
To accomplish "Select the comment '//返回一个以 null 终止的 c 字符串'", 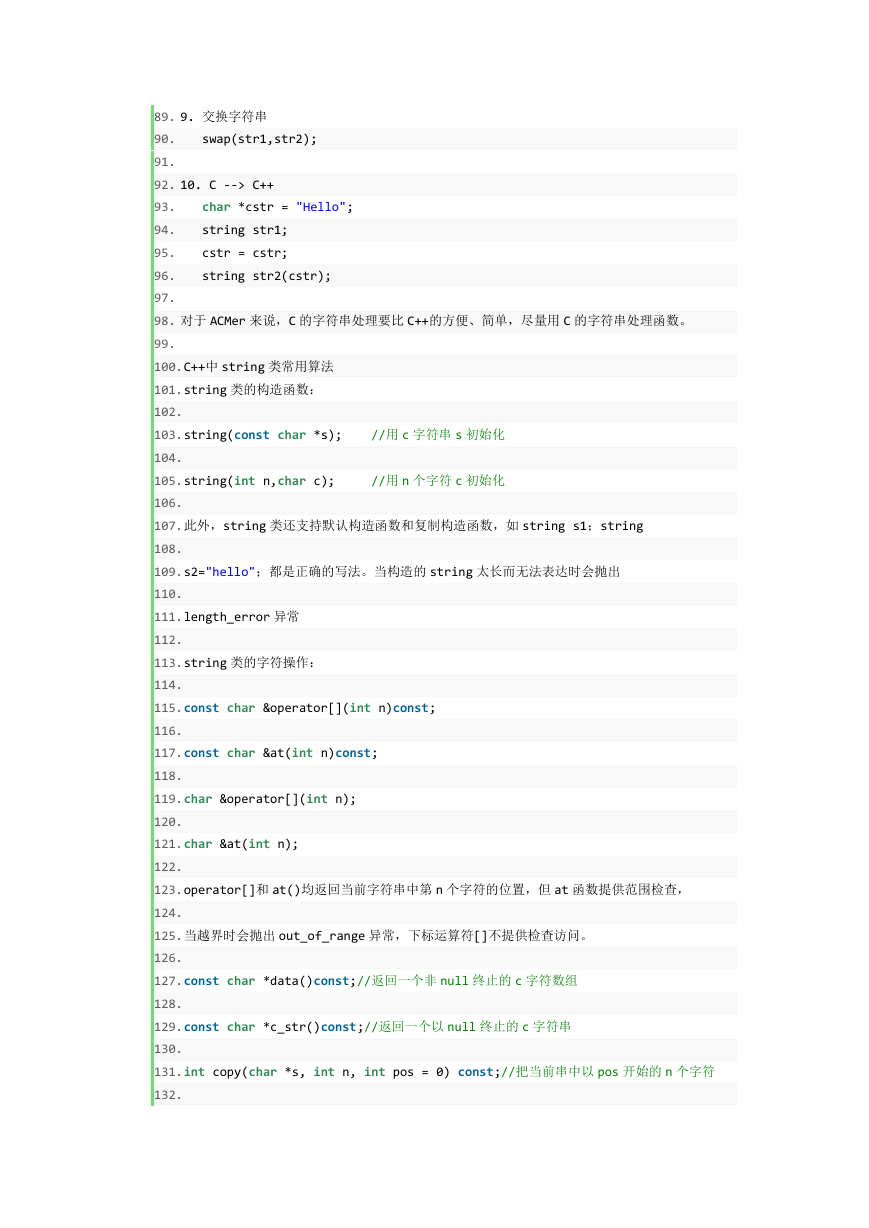I will (x=468, y=1027).
